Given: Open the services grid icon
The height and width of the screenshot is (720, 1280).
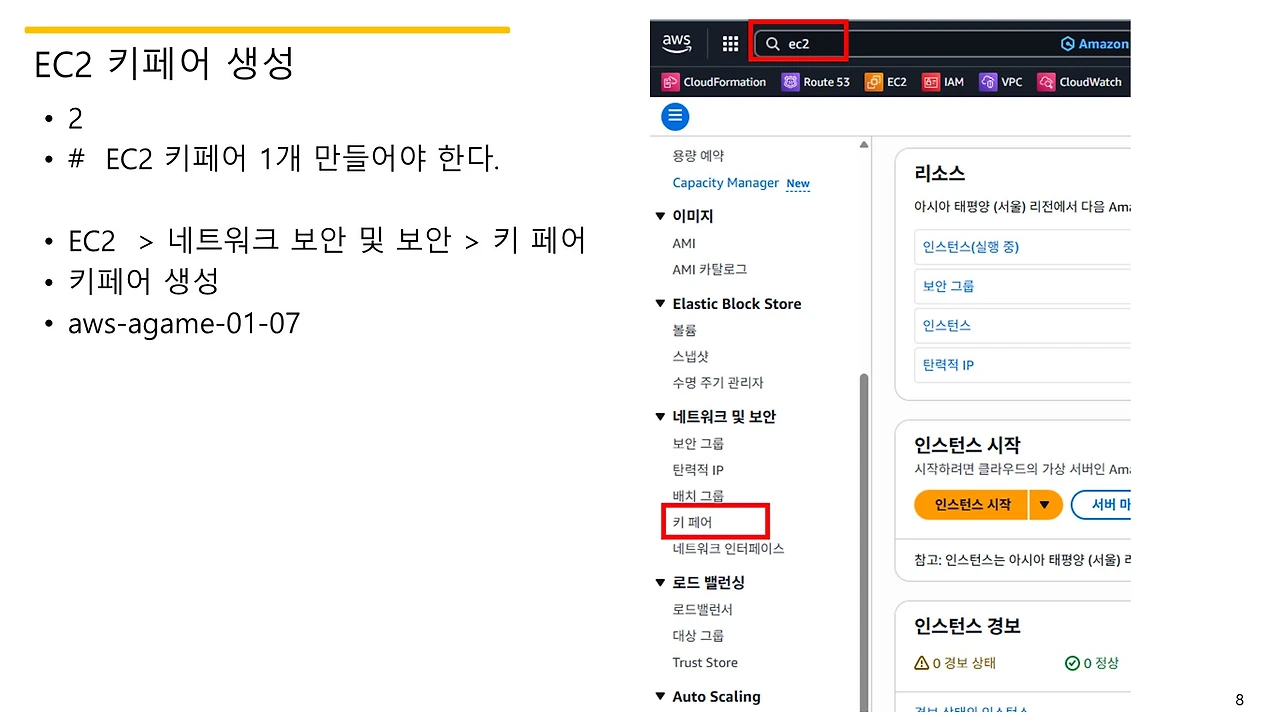Looking at the screenshot, I should click(730, 43).
